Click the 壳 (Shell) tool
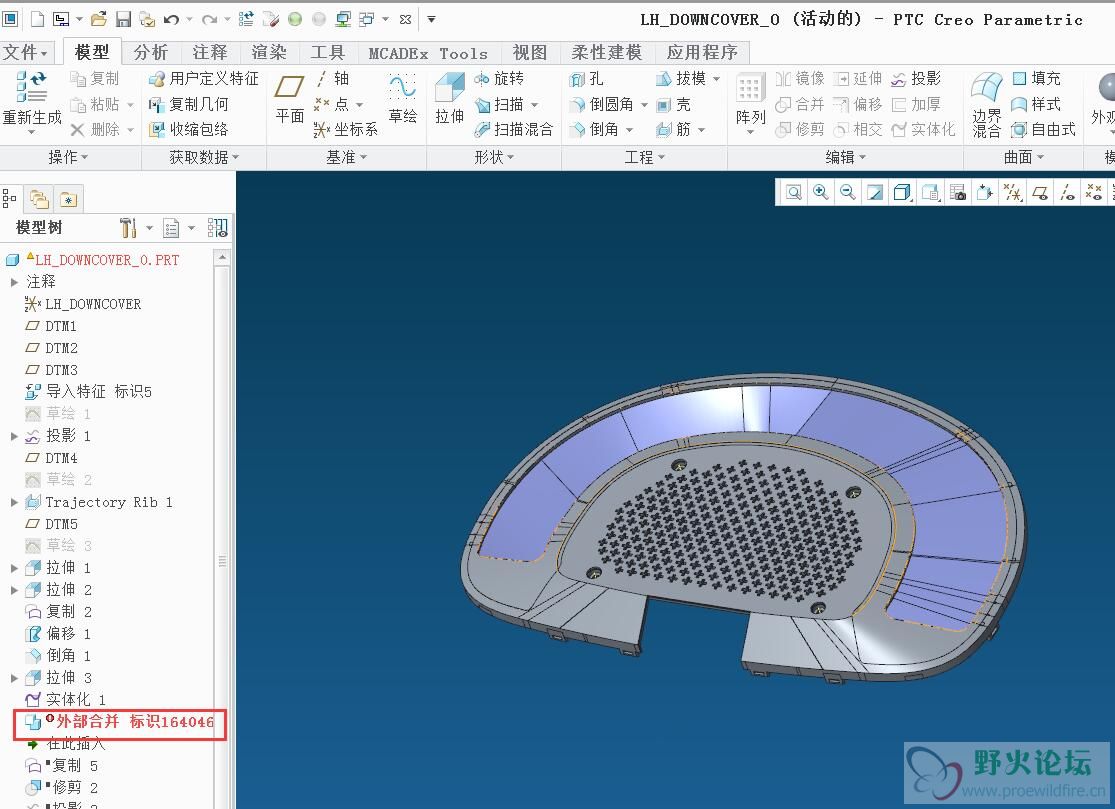The height and width of the screenshot is (809, 1115). 673,105
